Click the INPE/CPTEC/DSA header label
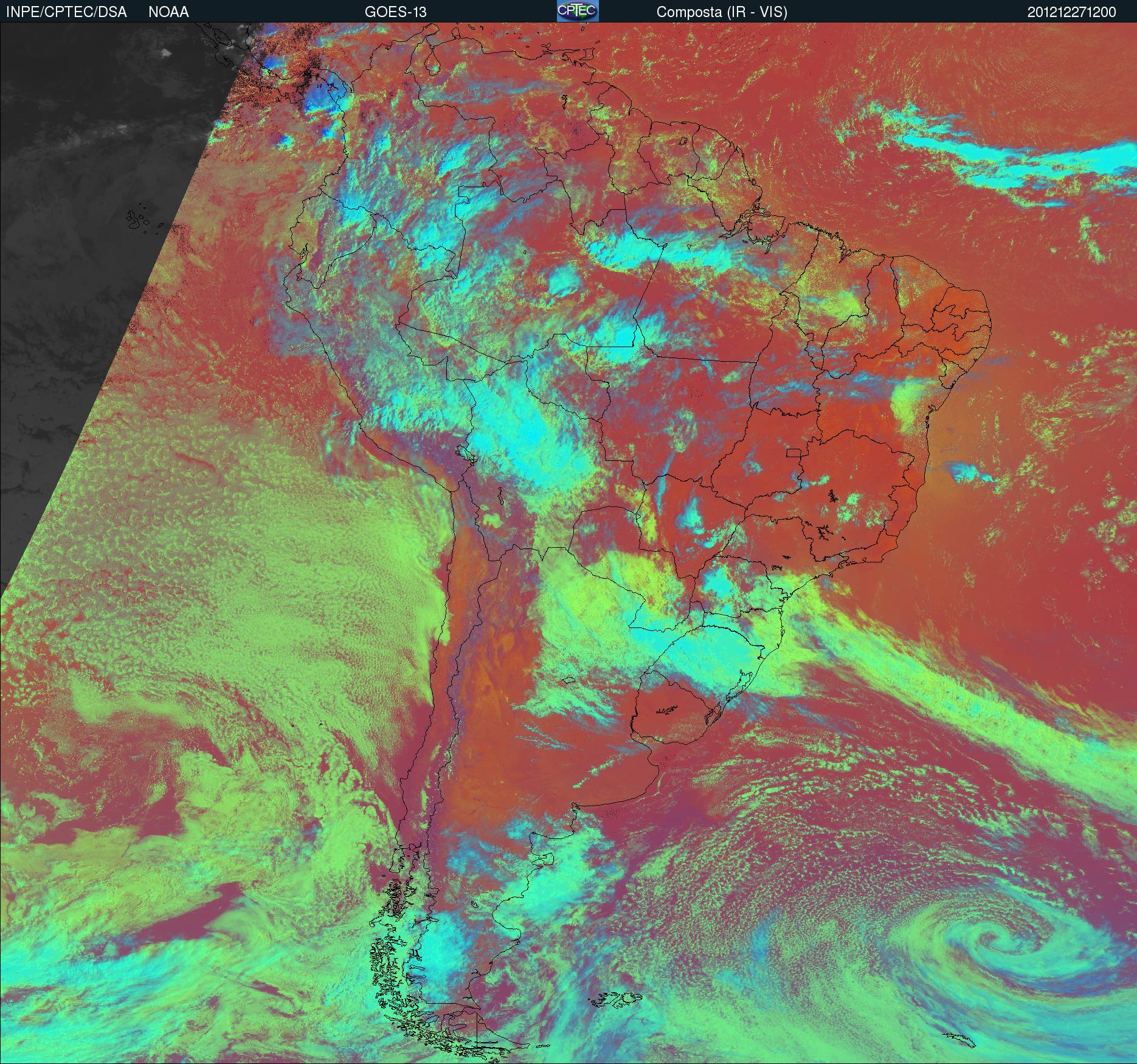Screen dimensions: 1137x1064 pyautogui.click(x=66, y=12)
